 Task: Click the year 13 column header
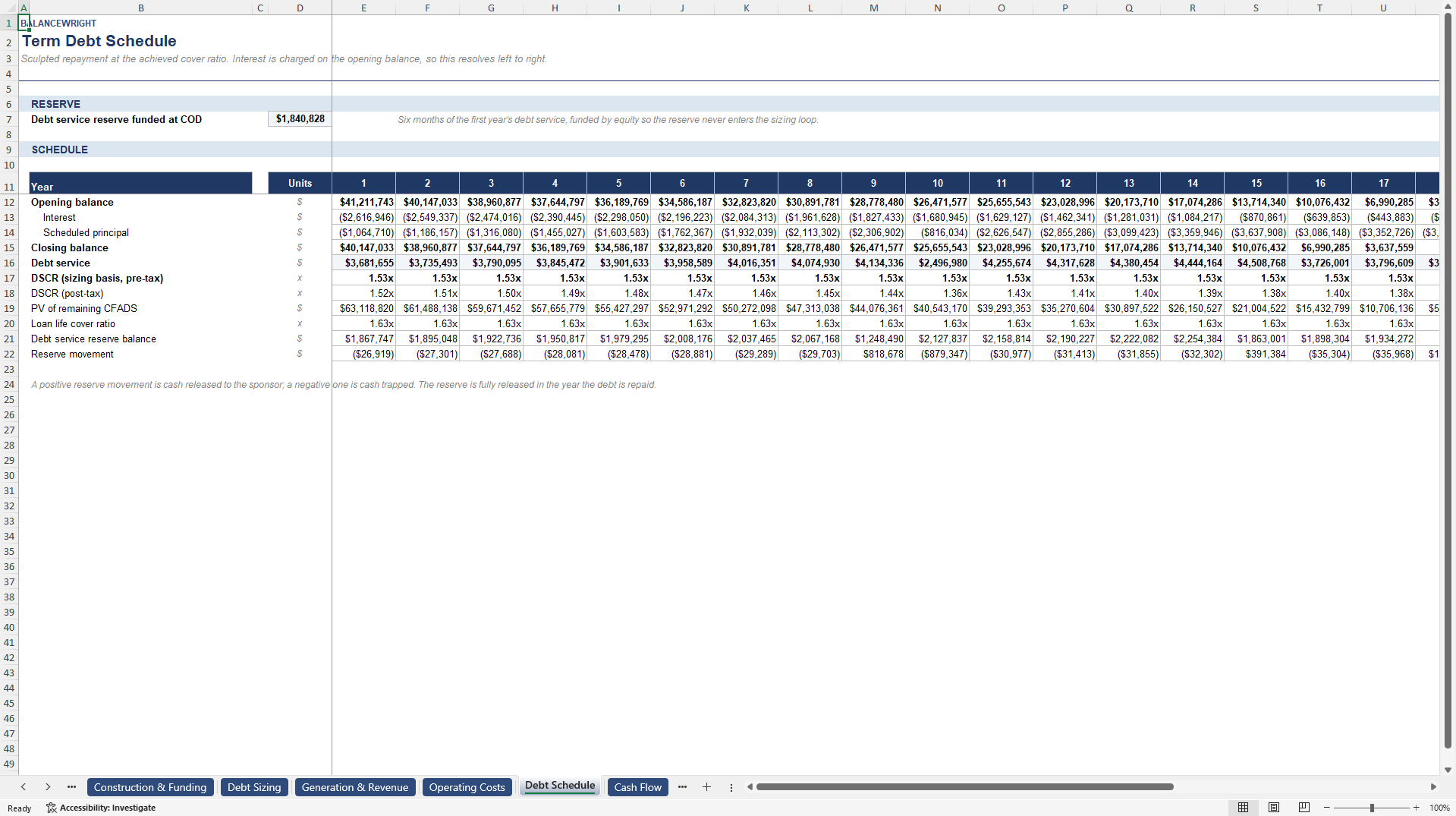[1128, 183]
